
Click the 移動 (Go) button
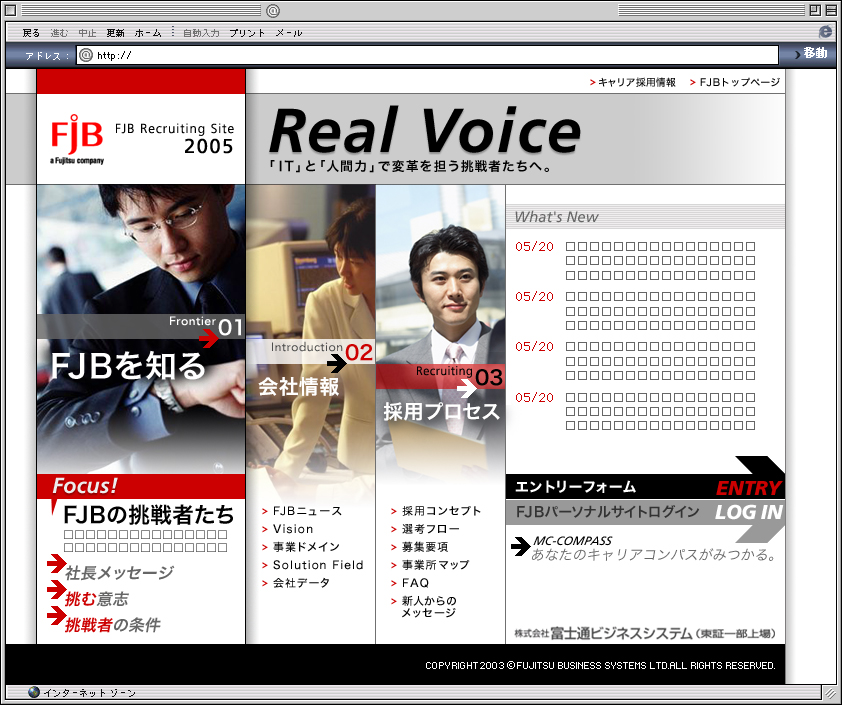click(x=810, y=53)
